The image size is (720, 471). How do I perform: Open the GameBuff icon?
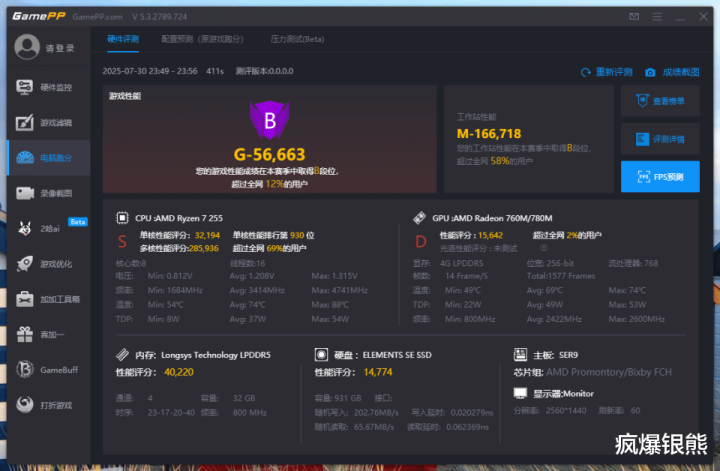click(25, 370)
